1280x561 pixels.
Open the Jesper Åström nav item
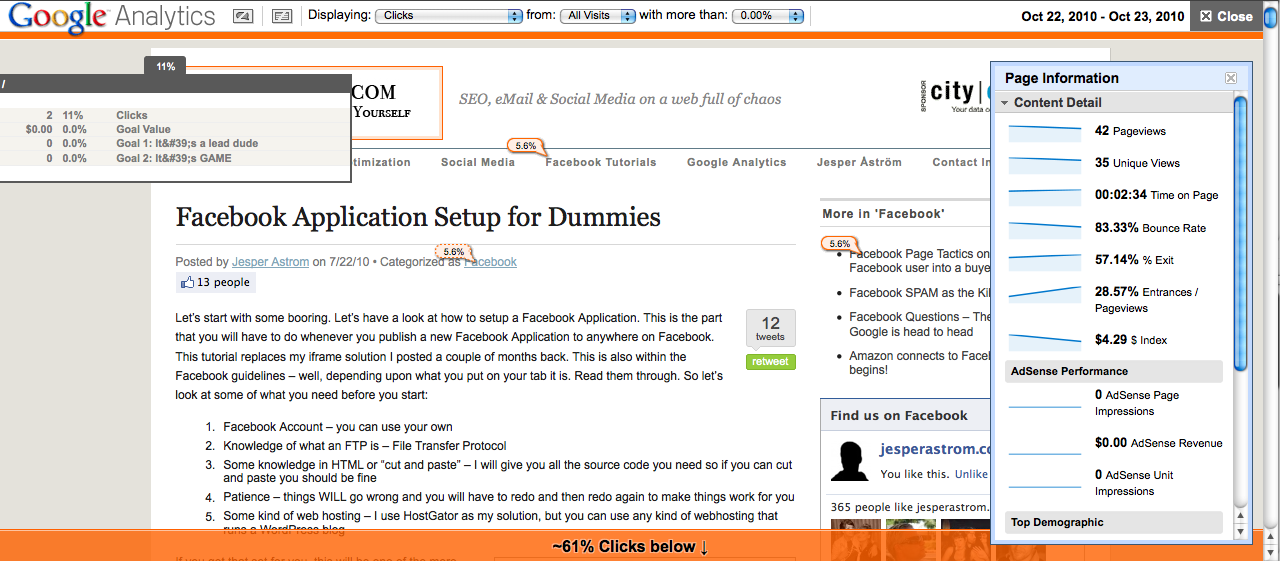(x=859, y=162)
